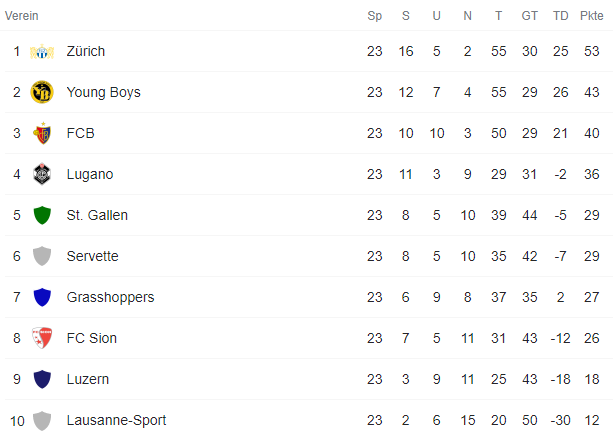Click the TD column header
This screenshot has width=613, height=448.
560,16
